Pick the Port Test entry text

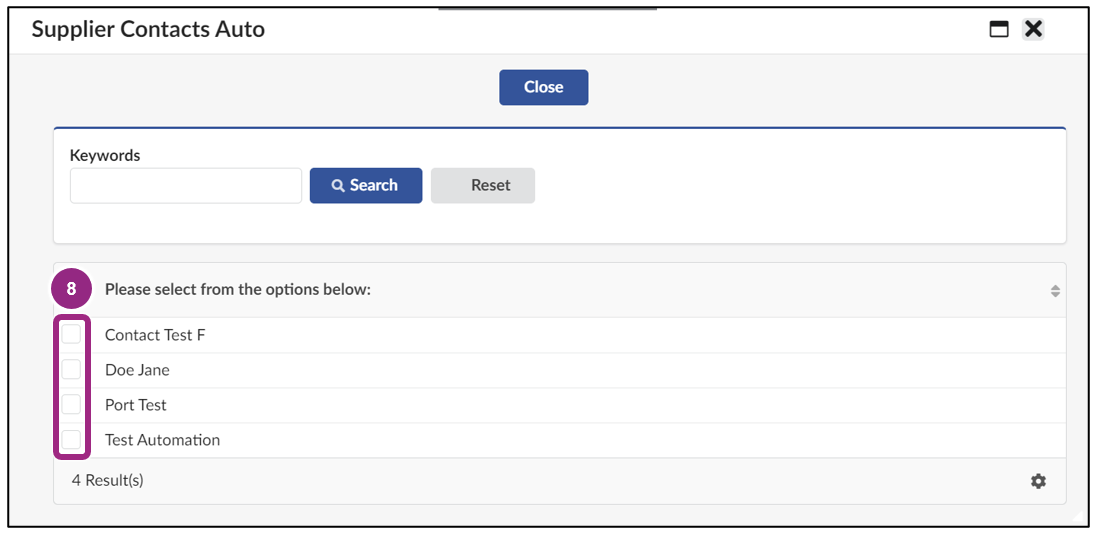[x=136, y=405]
